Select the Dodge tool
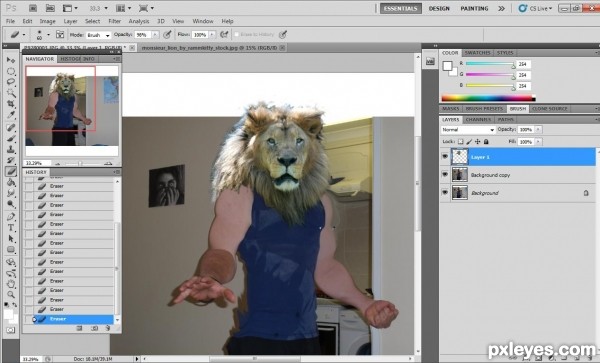The image size is (600, 363). (11, 204)
